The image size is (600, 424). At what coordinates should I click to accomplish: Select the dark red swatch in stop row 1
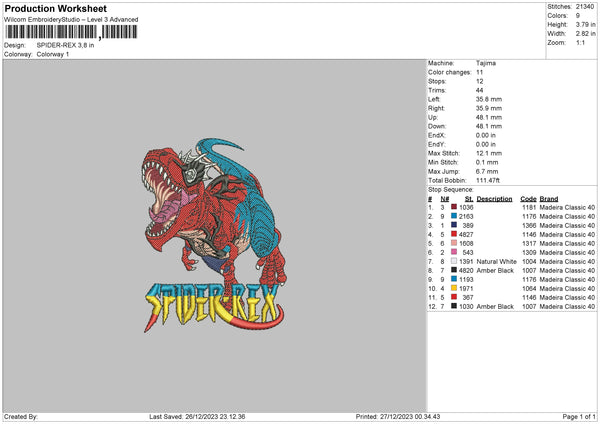pyautogui.click(x=454, y=207)
